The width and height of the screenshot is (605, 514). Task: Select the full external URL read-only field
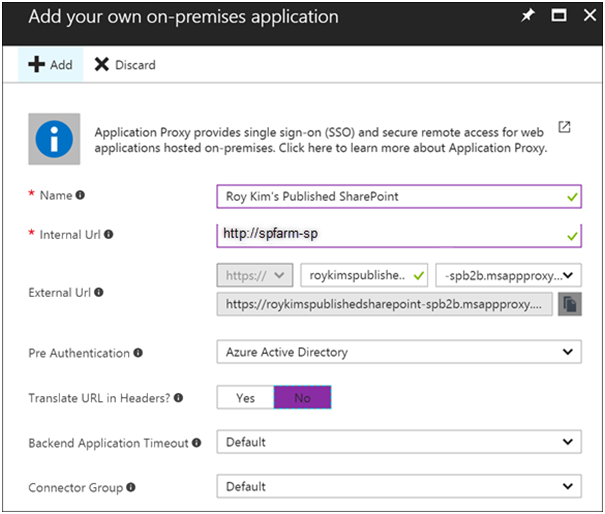click(384, 304)
